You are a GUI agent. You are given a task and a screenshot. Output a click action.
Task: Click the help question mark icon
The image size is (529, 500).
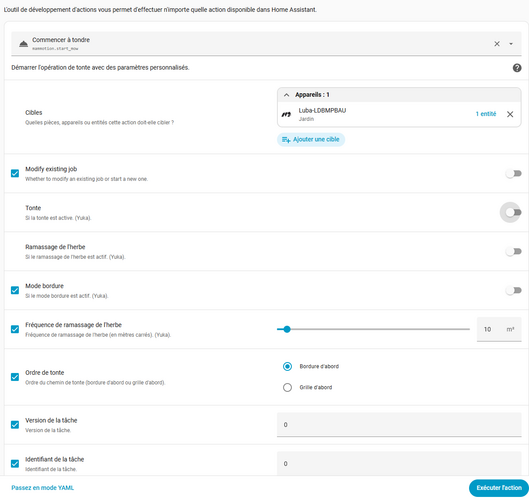click(x=517, y=68)
